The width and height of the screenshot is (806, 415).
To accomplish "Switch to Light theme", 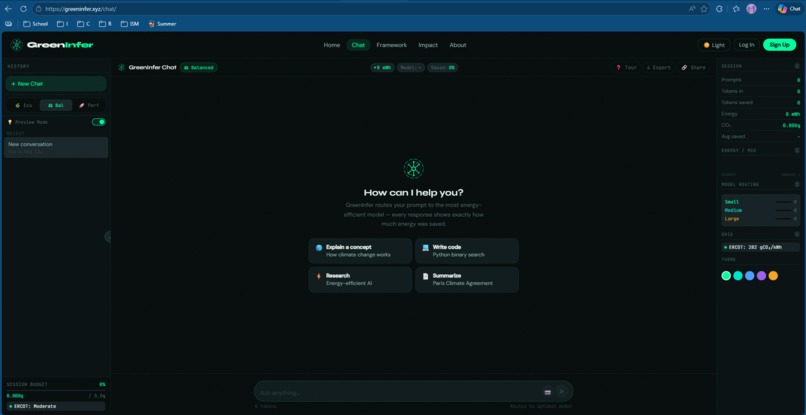I will 714,45.
